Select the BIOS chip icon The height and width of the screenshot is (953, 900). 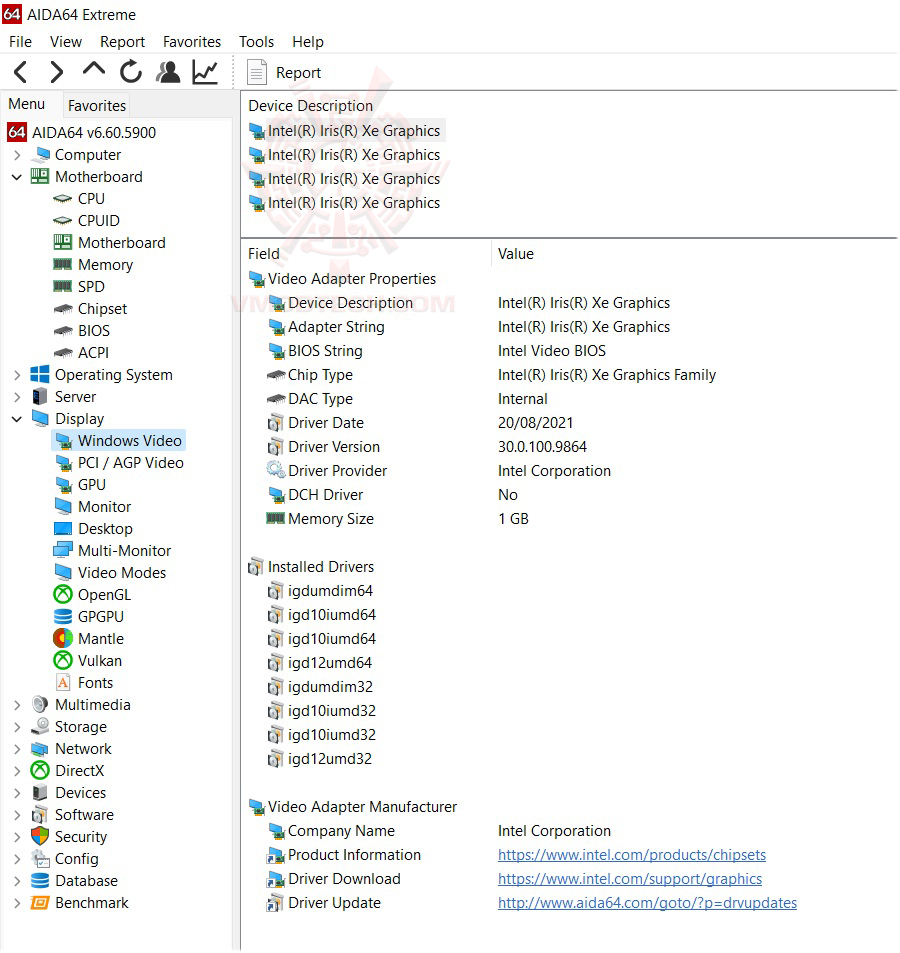[x=63, y=331]
